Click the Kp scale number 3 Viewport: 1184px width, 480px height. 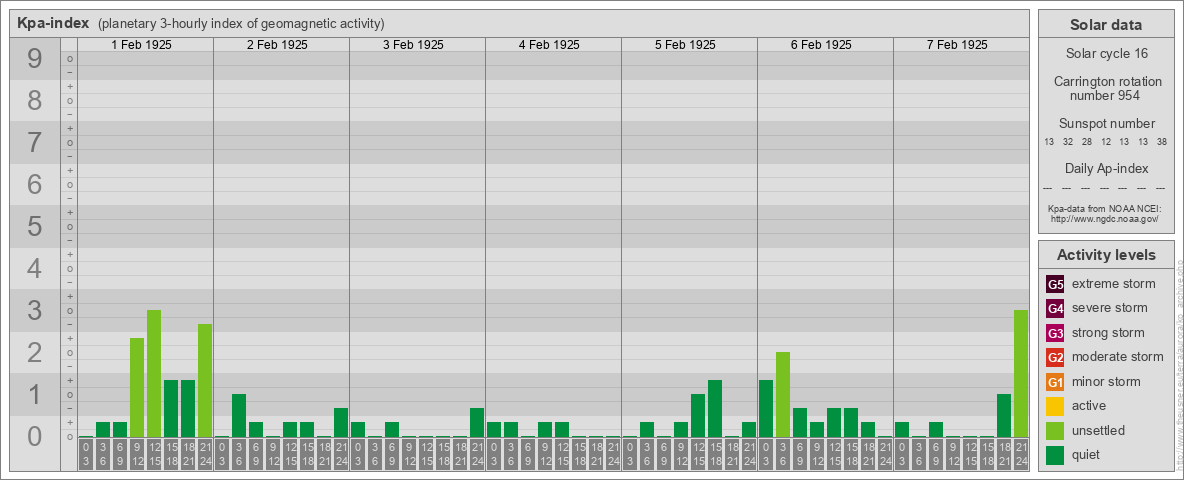(x=35, y=310)
